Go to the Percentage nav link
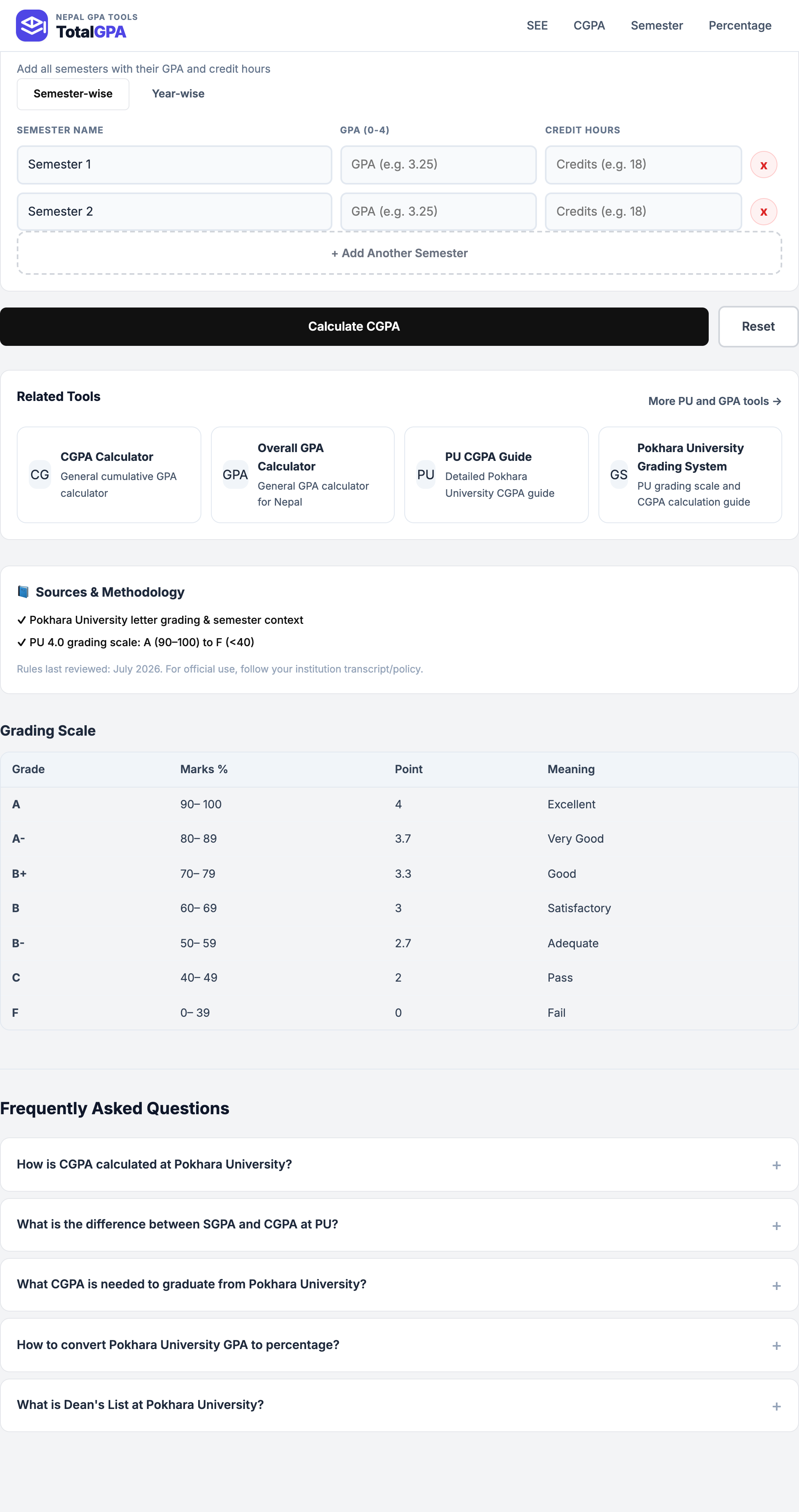Image resolution: width=799 pixels, height=1512 pixels. click(740, 26)
